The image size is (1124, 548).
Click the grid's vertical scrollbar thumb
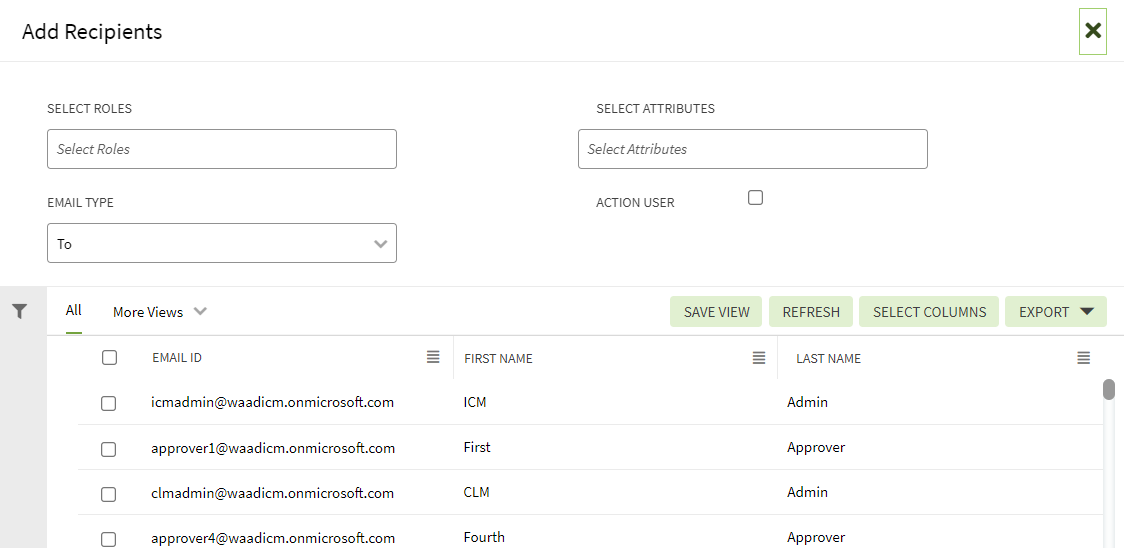tap(1108, 389)
